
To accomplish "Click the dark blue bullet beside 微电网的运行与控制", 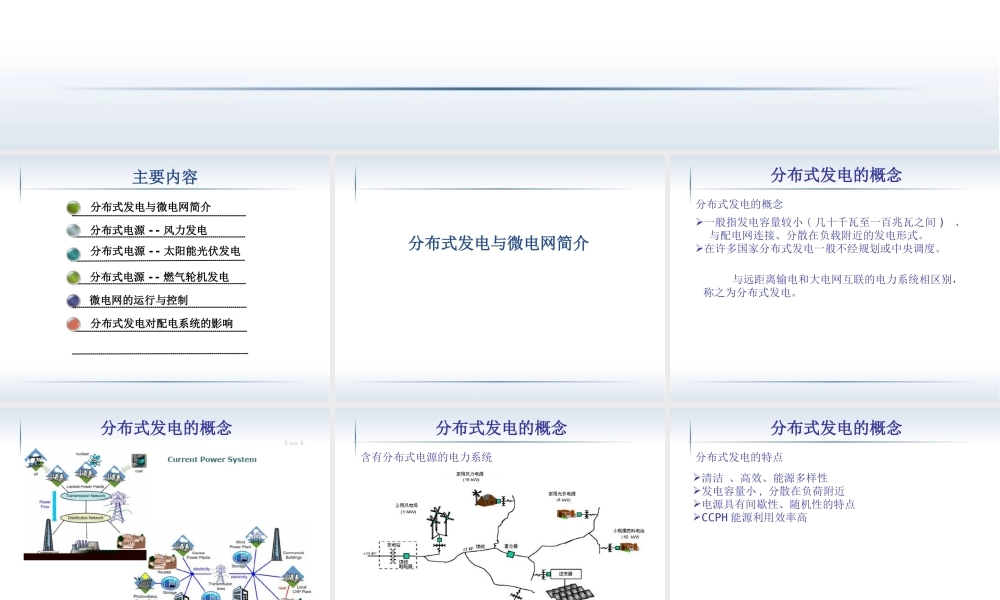I will tap(73, 300).
